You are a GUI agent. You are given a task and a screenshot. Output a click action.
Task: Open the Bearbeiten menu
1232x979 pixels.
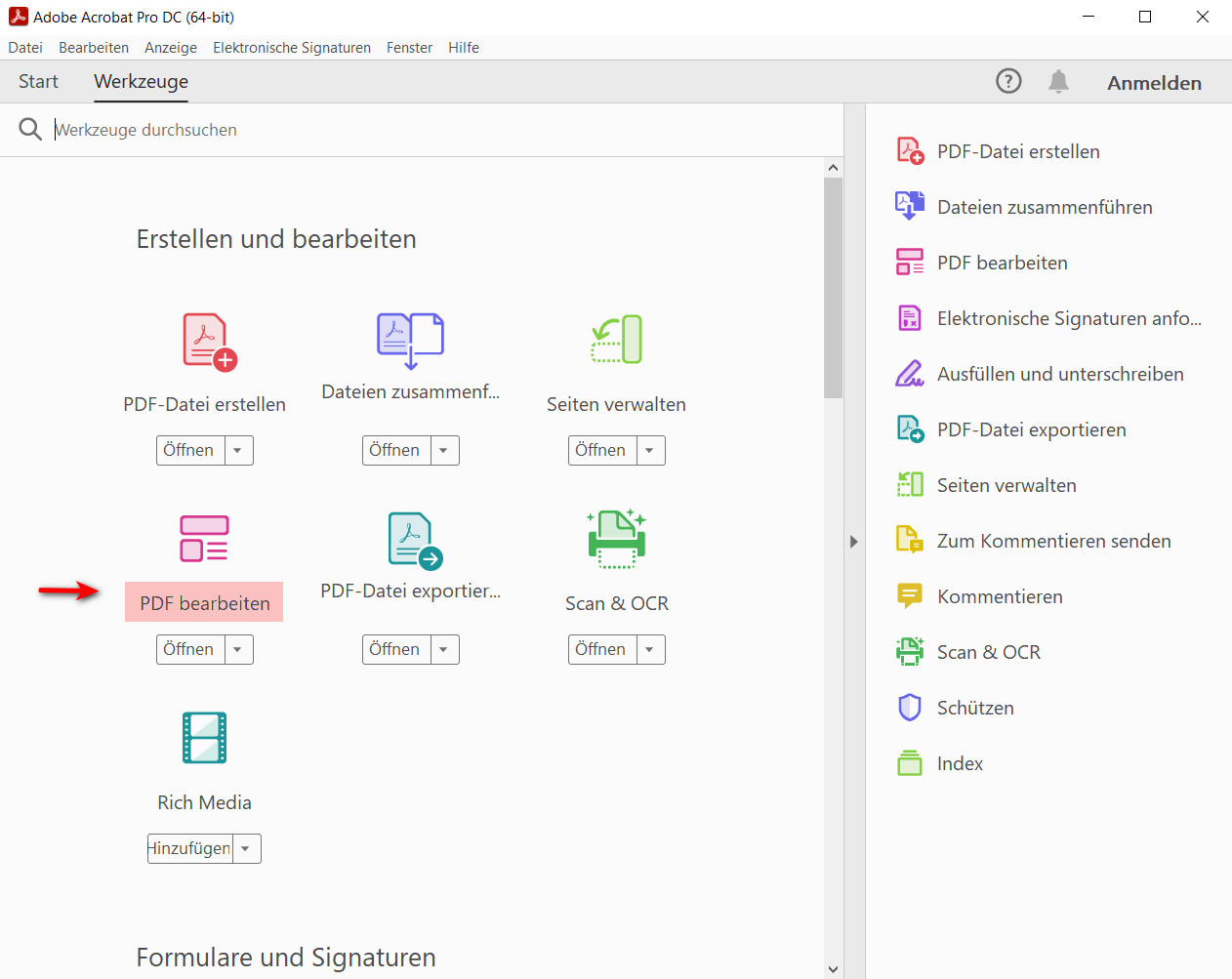click(x=94, y=47)
